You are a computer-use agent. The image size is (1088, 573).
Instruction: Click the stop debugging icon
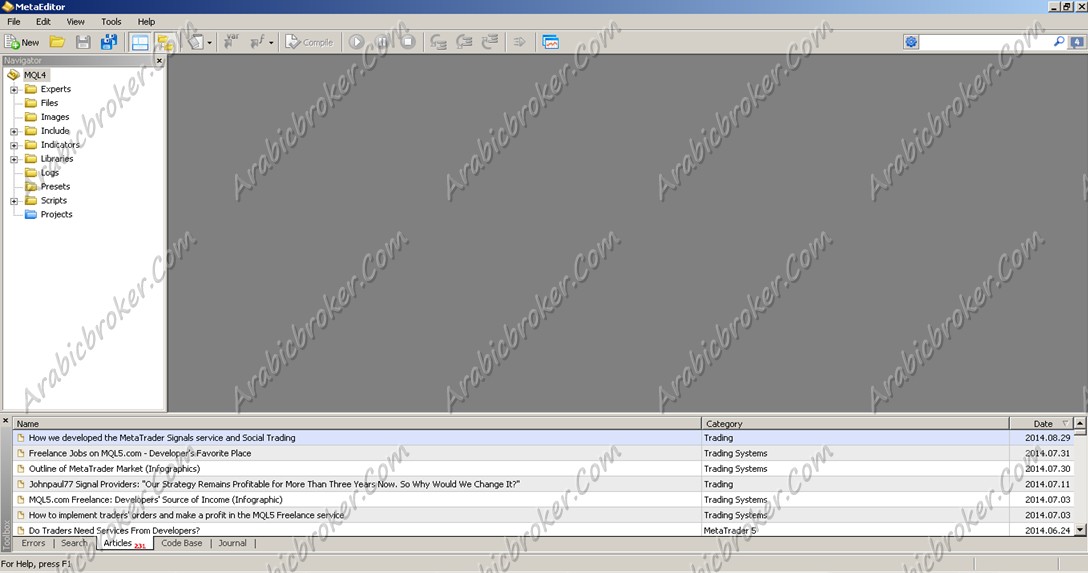[408, 42]
